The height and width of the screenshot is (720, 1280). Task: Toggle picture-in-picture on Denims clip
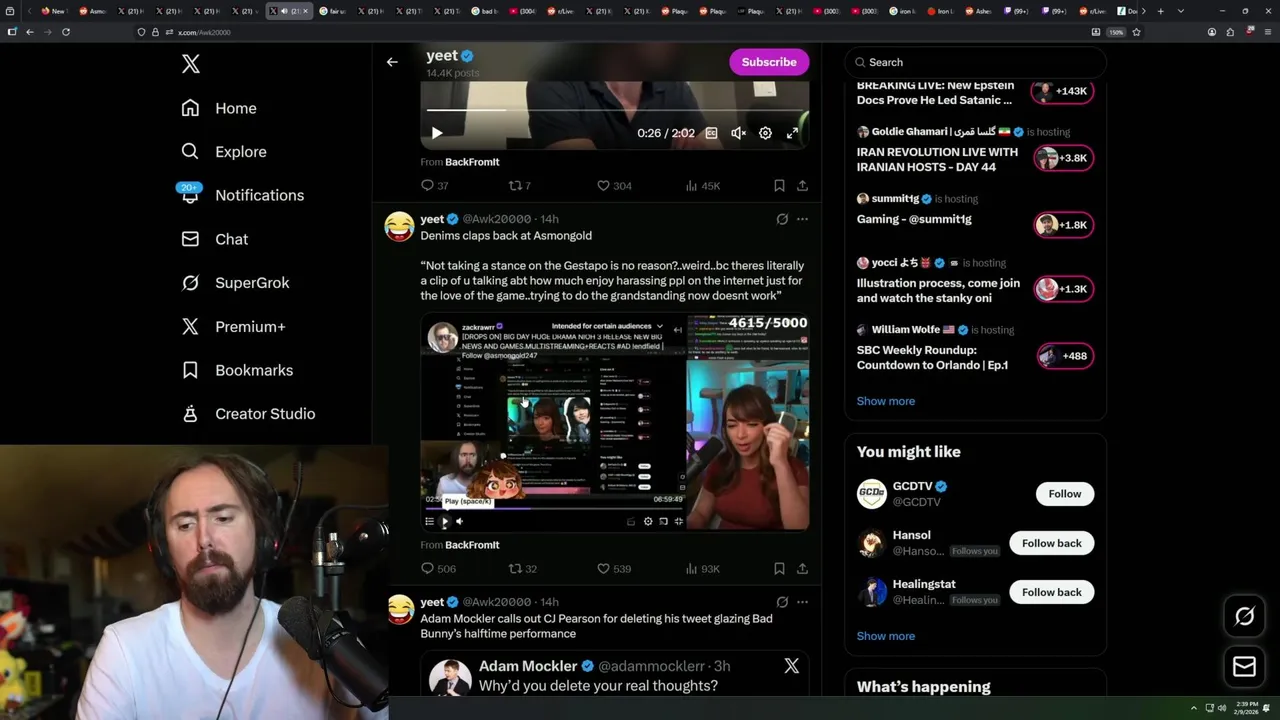point(663,521)
